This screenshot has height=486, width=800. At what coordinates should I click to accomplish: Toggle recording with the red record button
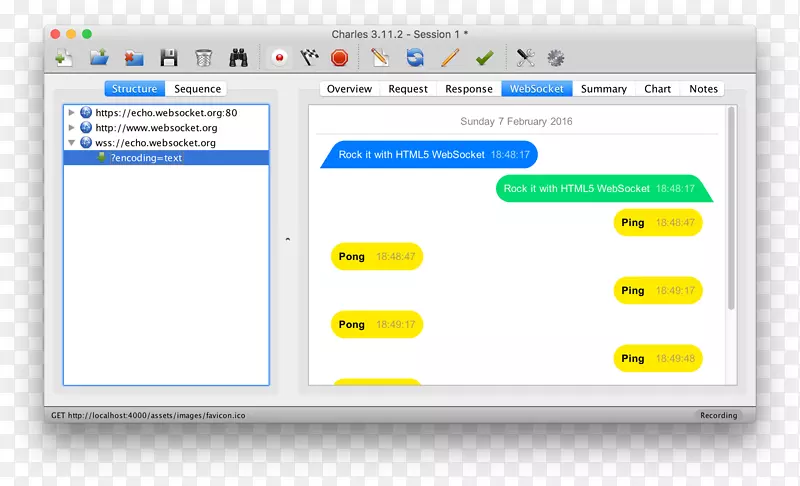(280, 58)
